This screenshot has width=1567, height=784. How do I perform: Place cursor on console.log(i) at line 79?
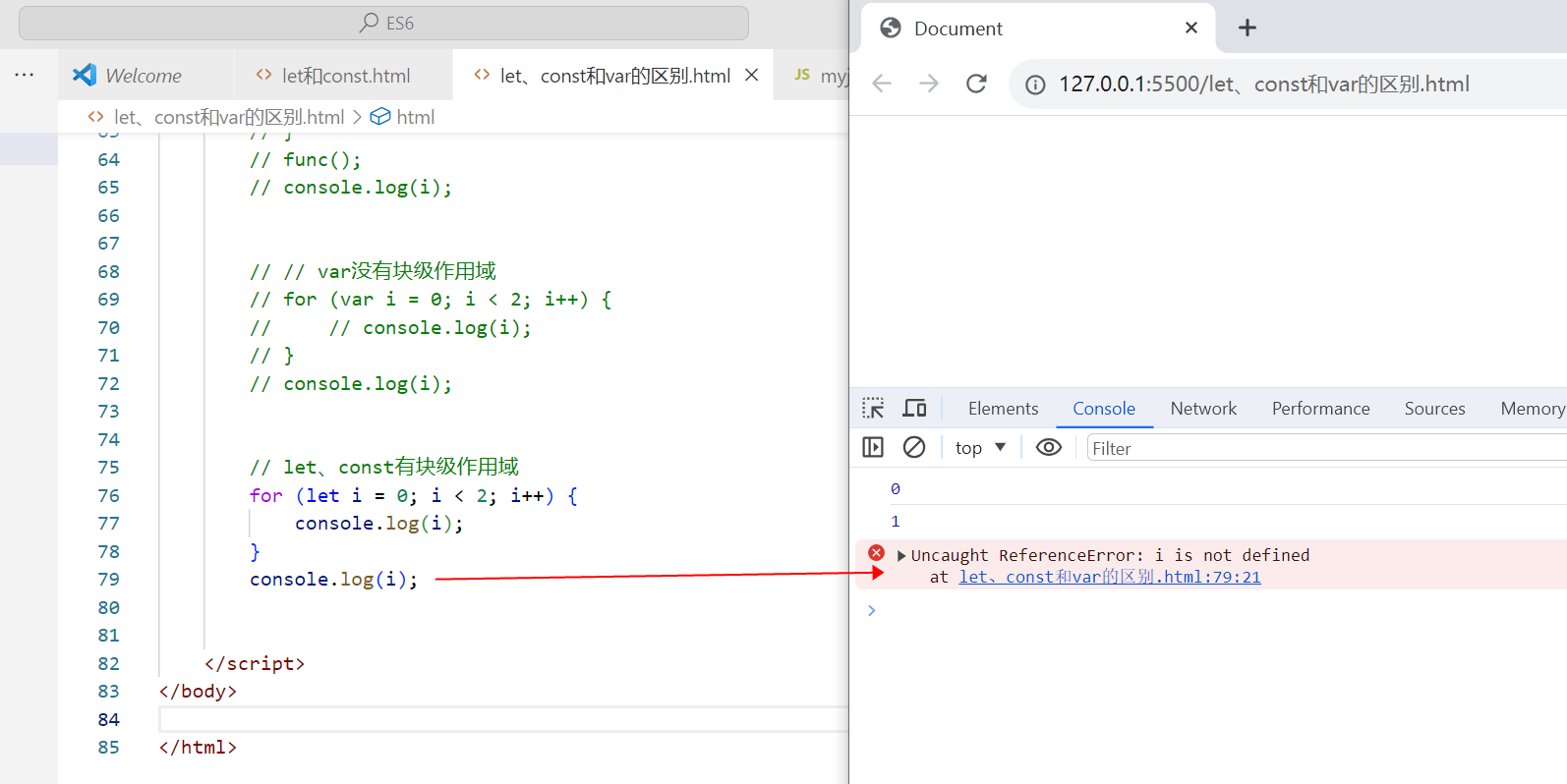point(333,580)
